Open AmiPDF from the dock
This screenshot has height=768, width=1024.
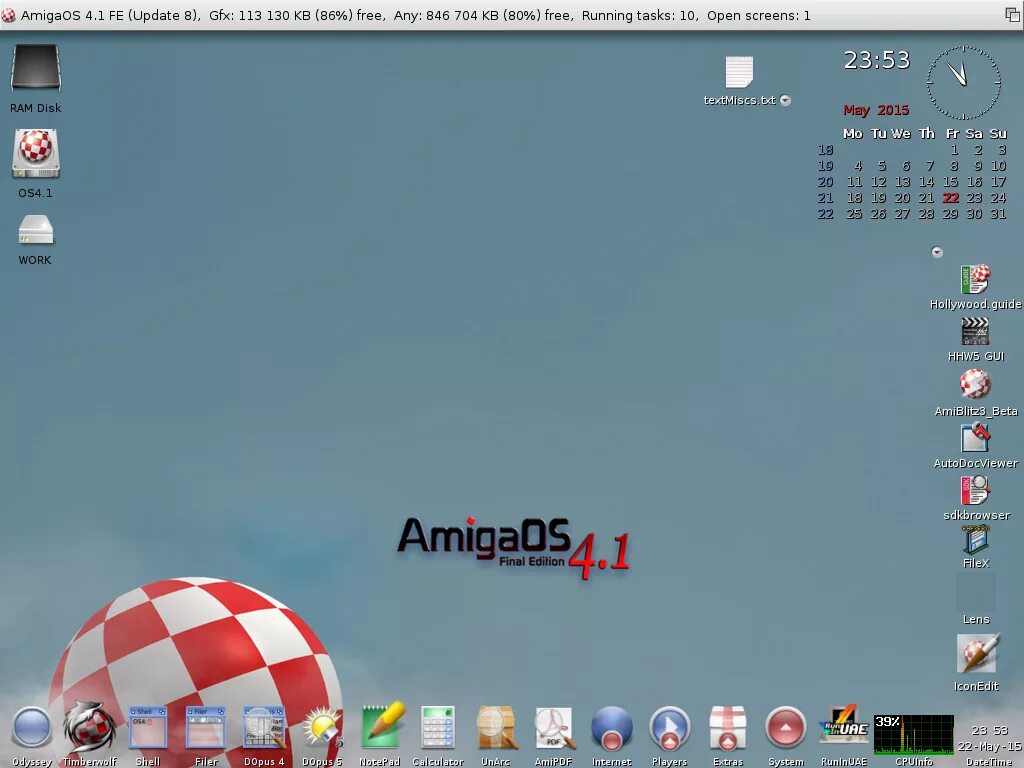click(554, 728)
